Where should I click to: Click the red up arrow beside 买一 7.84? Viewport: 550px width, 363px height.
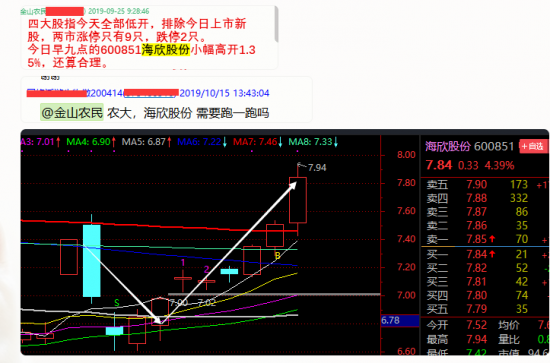[x=492, y=254]
